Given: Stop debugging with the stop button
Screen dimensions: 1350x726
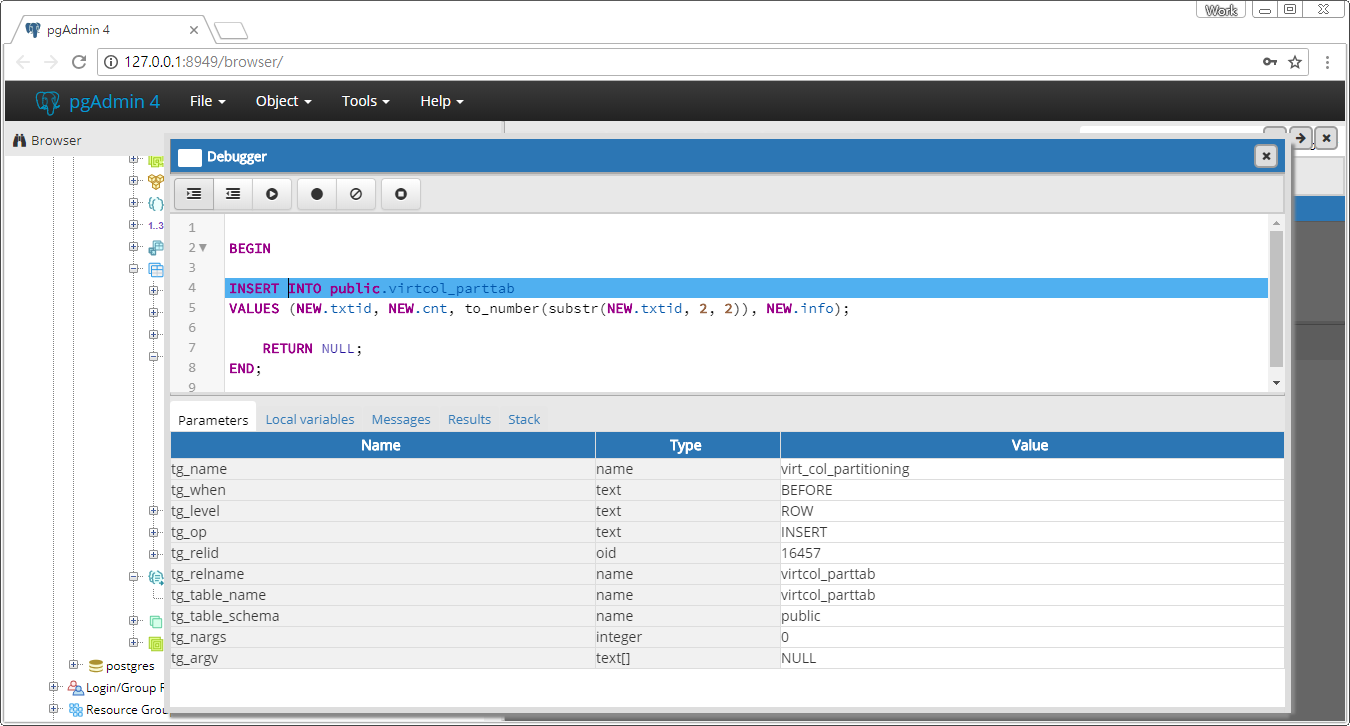Looking at the screenshot, I should click(x=401, y=194).
